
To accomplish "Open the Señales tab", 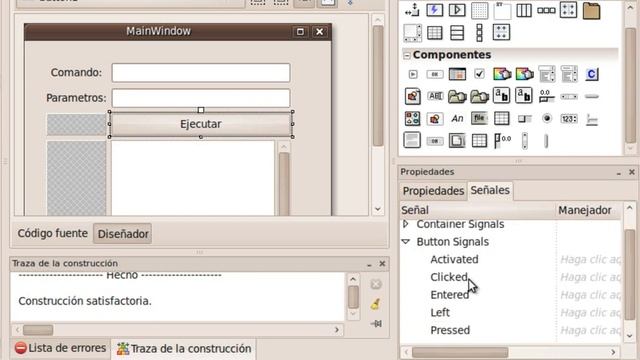I will click(490, 190).
